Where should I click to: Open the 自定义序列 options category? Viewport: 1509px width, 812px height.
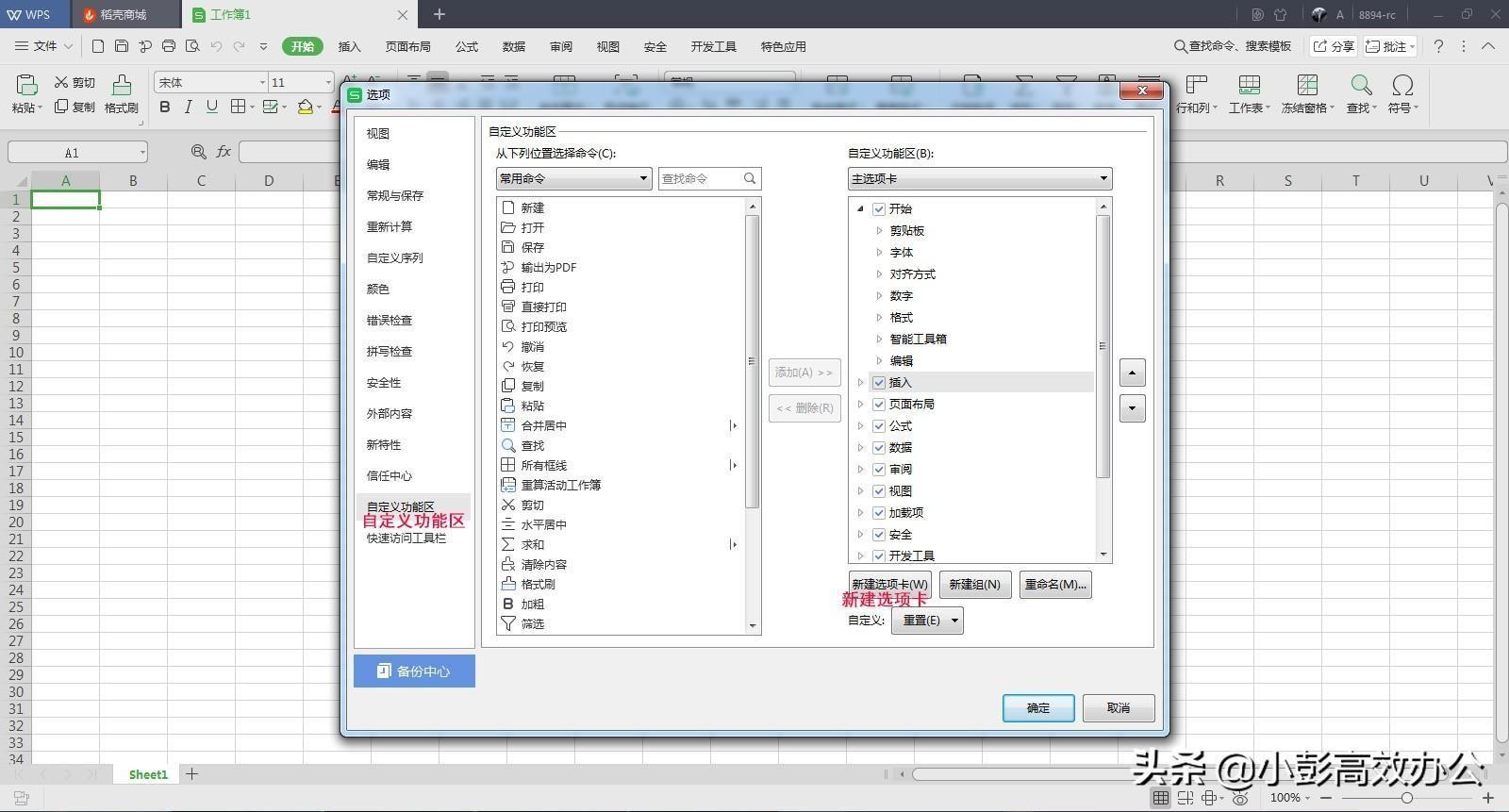395,258
